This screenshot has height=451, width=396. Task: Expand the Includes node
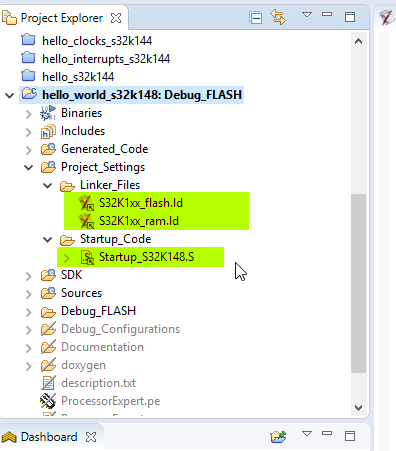(29, 132)
